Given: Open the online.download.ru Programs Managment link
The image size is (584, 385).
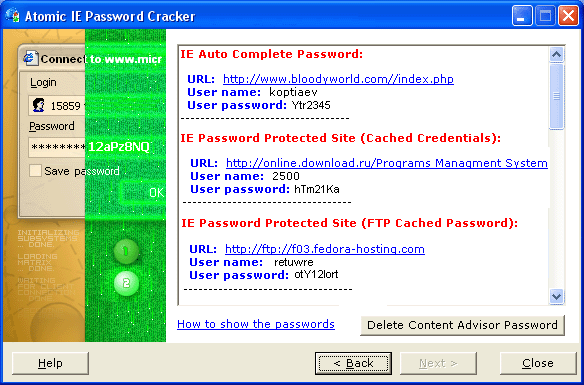Looking at the screenshot, I should 387,163.
